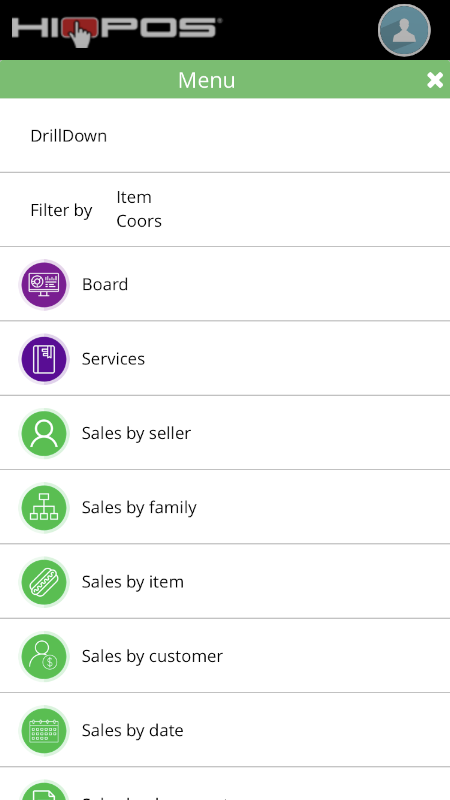Click the Sales by seller person icon
The image size is (450, 800).
click(x=44, y=433)
